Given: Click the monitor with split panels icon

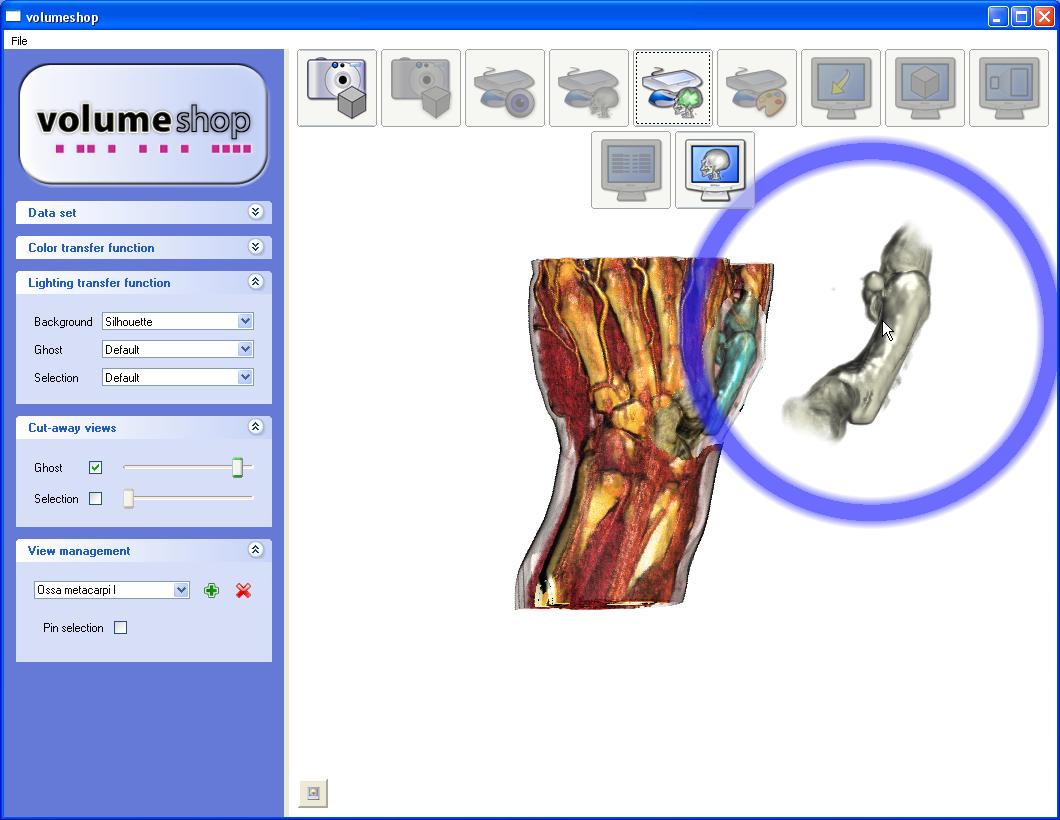Looking at the screenshot, I should click(1009, 88).
